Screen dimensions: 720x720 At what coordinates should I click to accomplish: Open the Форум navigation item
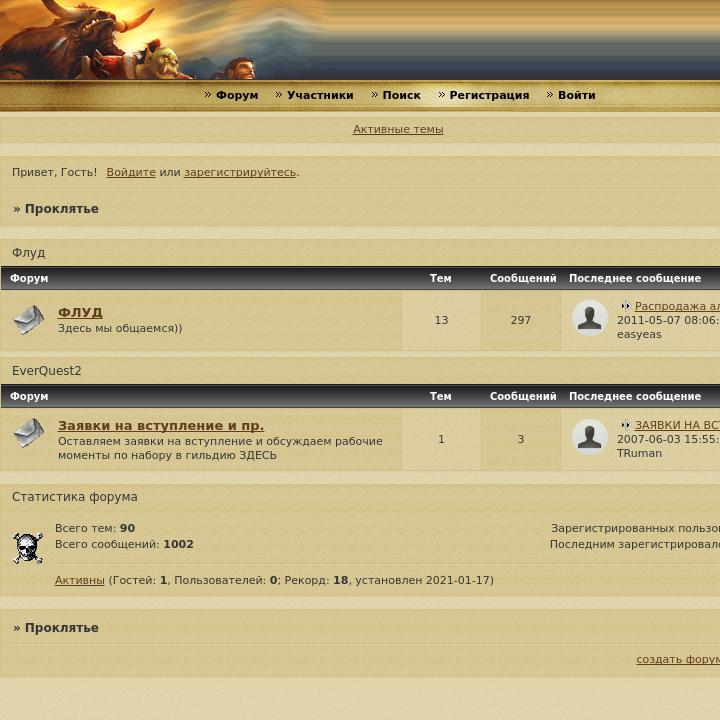pos(237,95)
